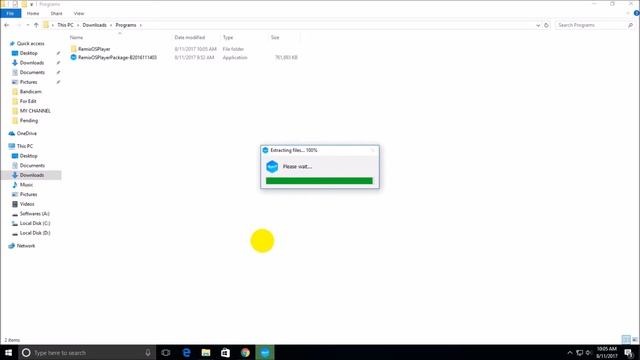
Task: Open the View ribbon tab
Action: [79, 13]
